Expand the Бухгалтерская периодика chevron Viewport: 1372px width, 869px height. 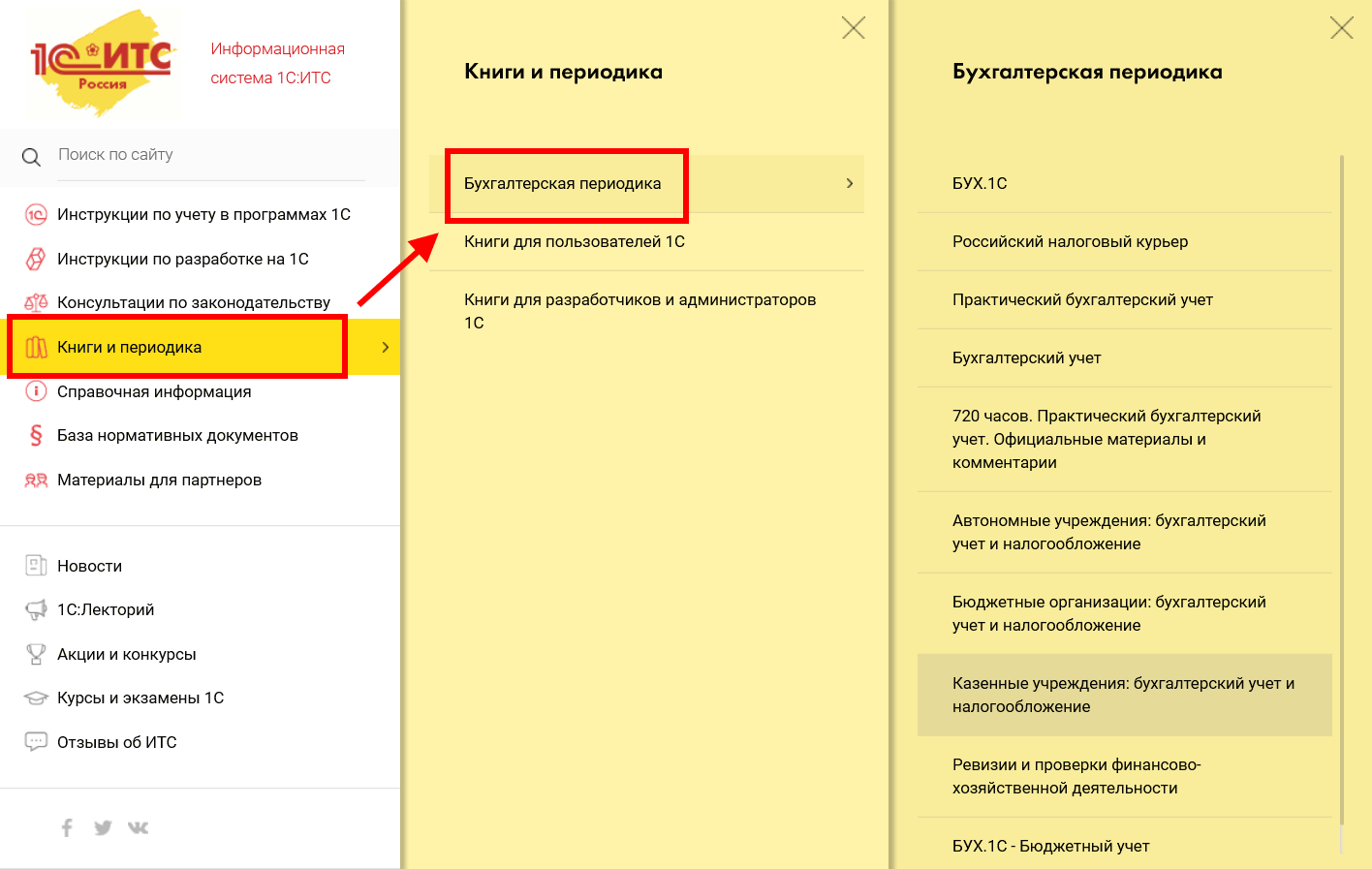pyautogui.click(x=850, y=183)
